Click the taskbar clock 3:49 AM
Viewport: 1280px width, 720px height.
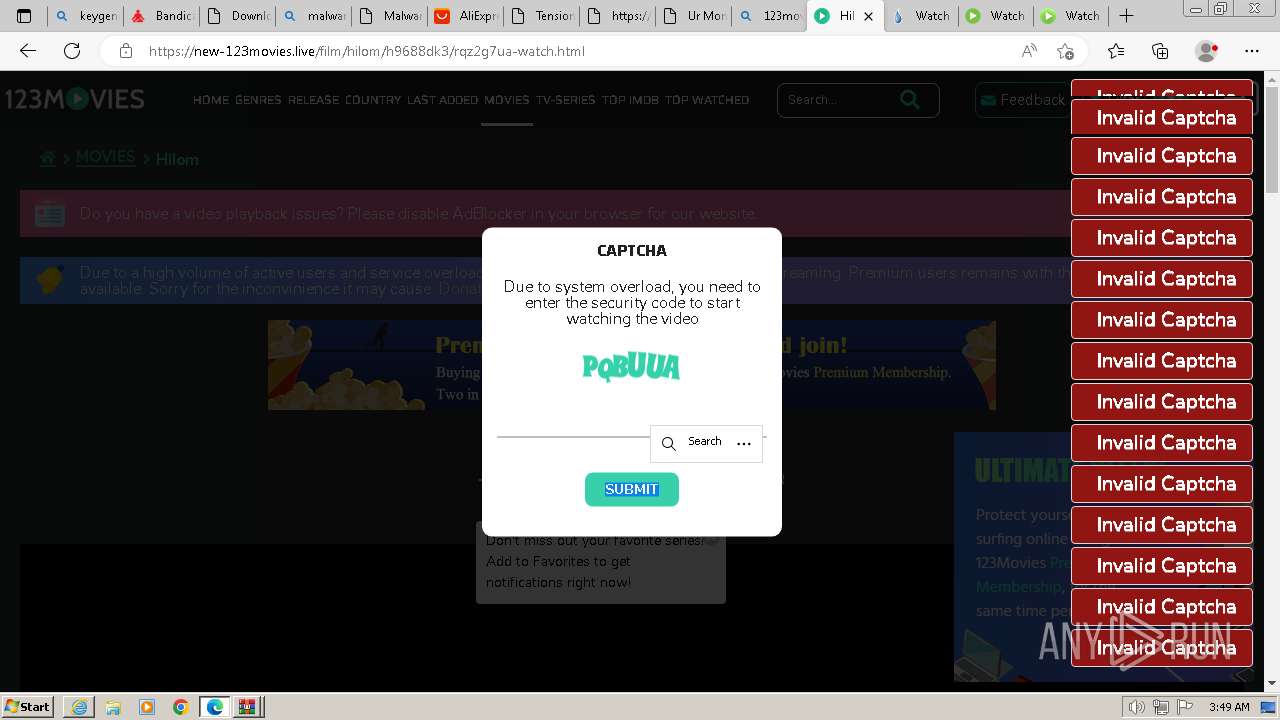click(1229, 707)
